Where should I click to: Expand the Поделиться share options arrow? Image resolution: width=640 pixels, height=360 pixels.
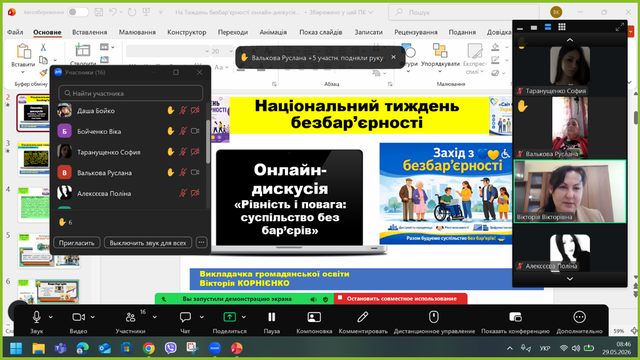click(244, 317)
